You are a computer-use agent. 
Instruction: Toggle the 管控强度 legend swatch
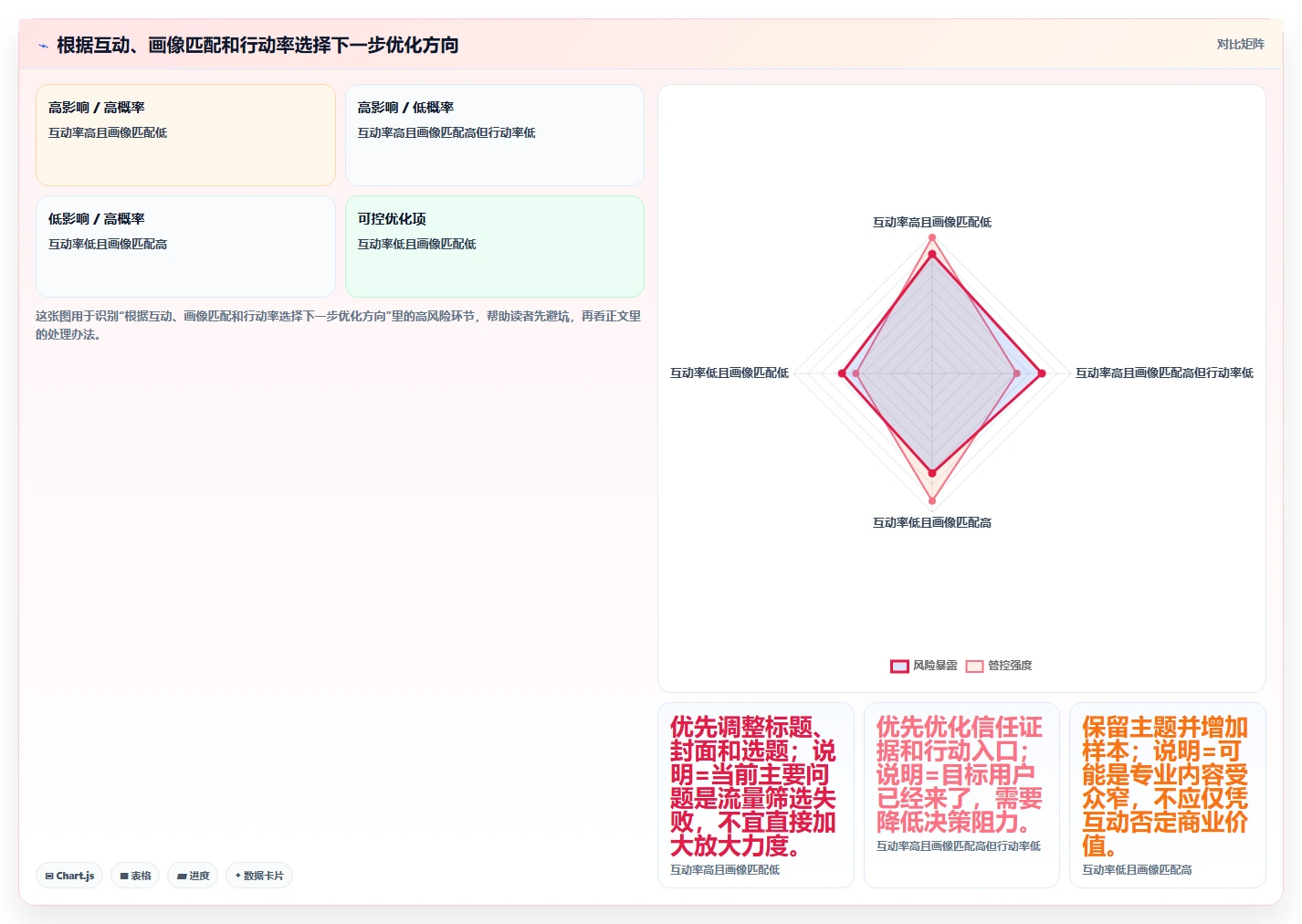click(x=974, y=666)
